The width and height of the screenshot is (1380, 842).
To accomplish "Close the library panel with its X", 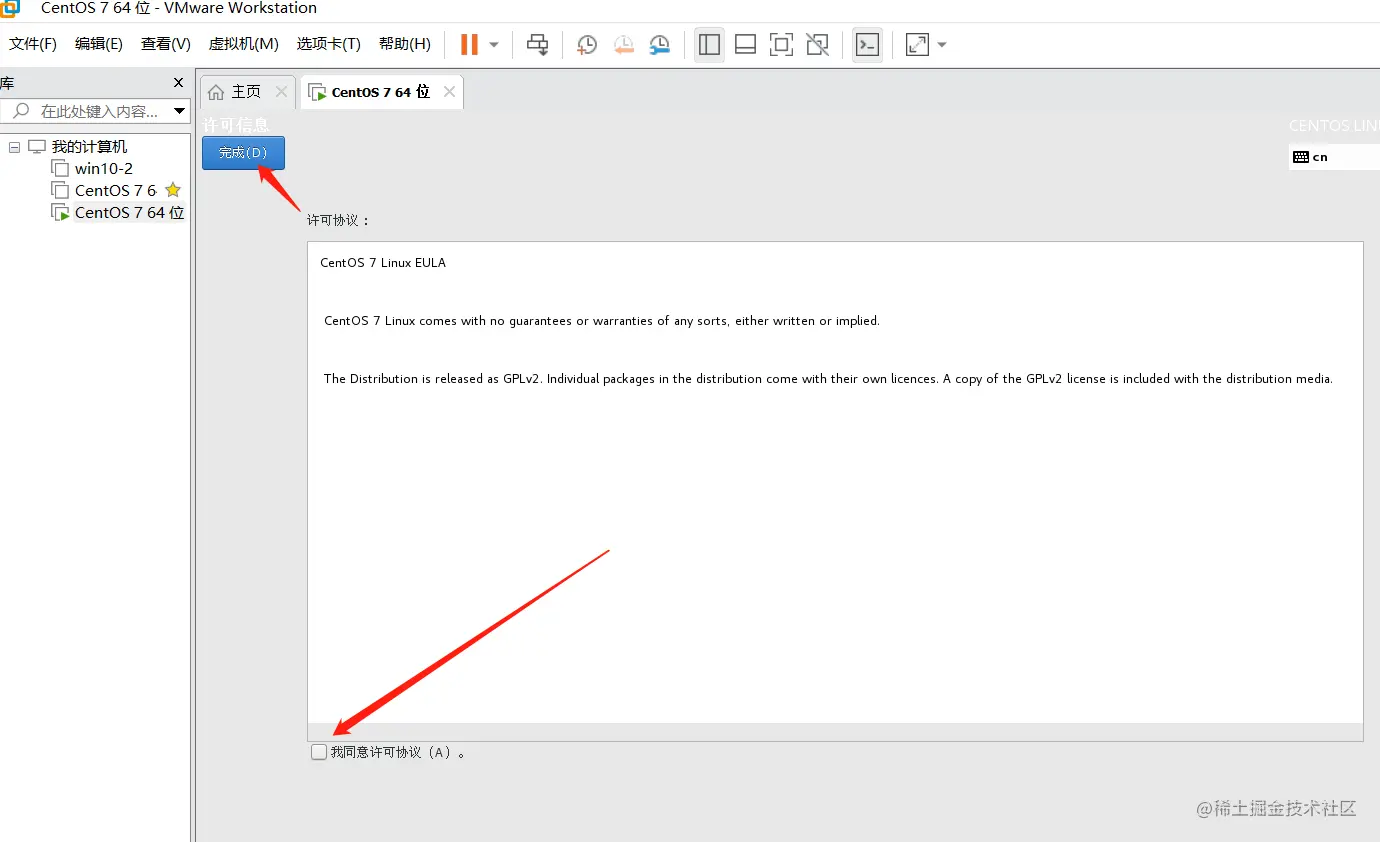I will pos(179,83).
